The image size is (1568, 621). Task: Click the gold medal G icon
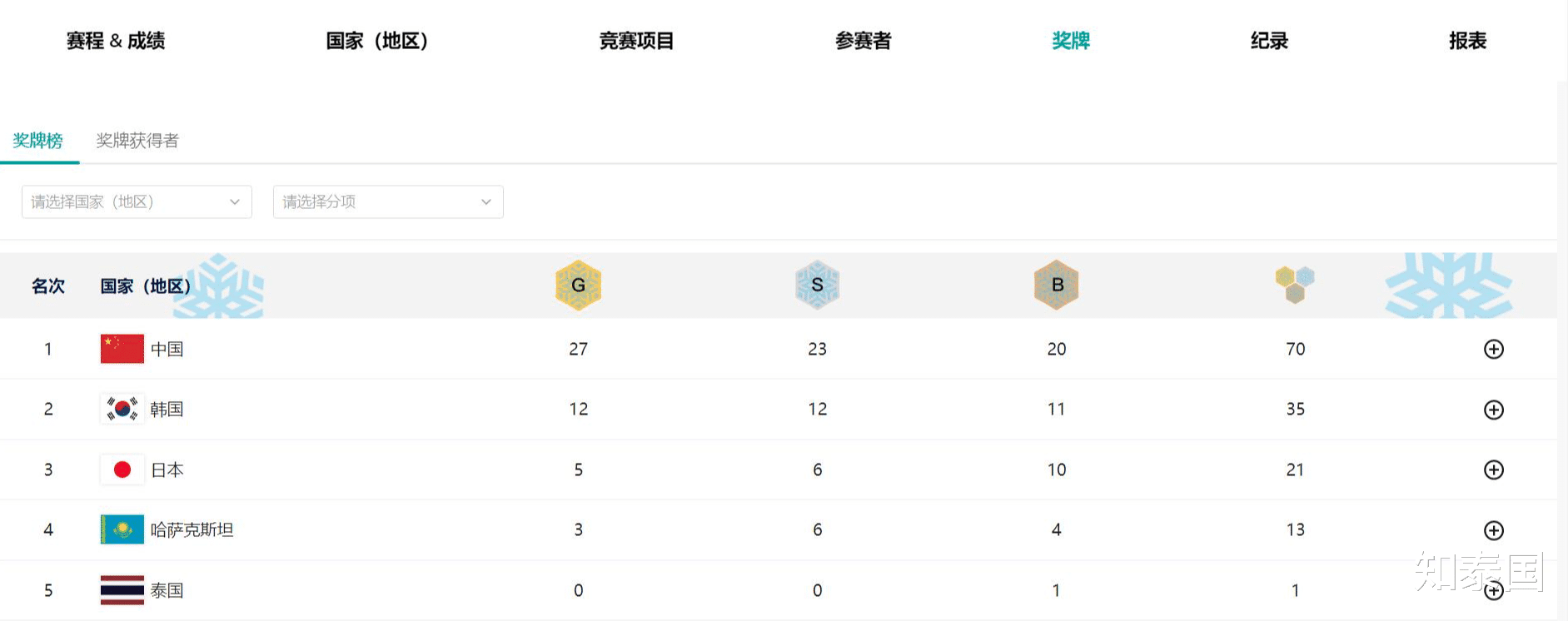(x=578, y=286)
